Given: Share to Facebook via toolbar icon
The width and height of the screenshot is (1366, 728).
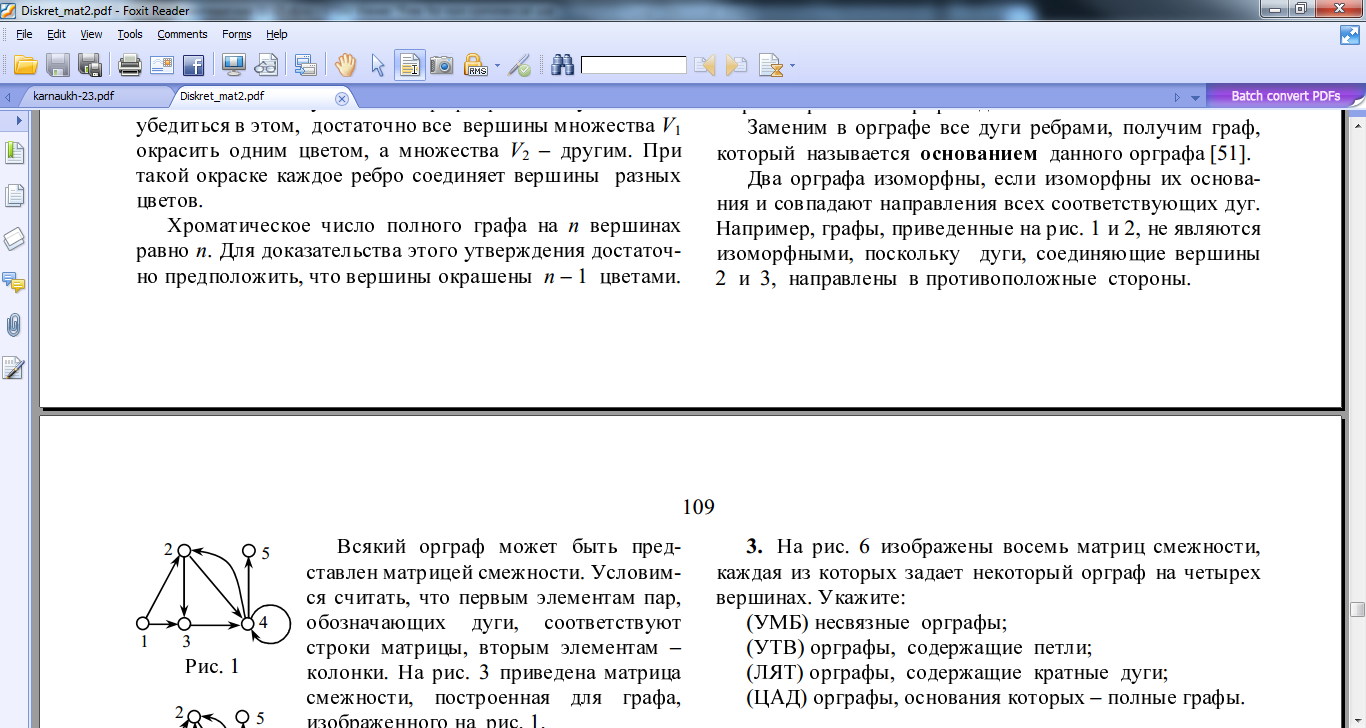Looking at the screenshot, I should point(193,66).
